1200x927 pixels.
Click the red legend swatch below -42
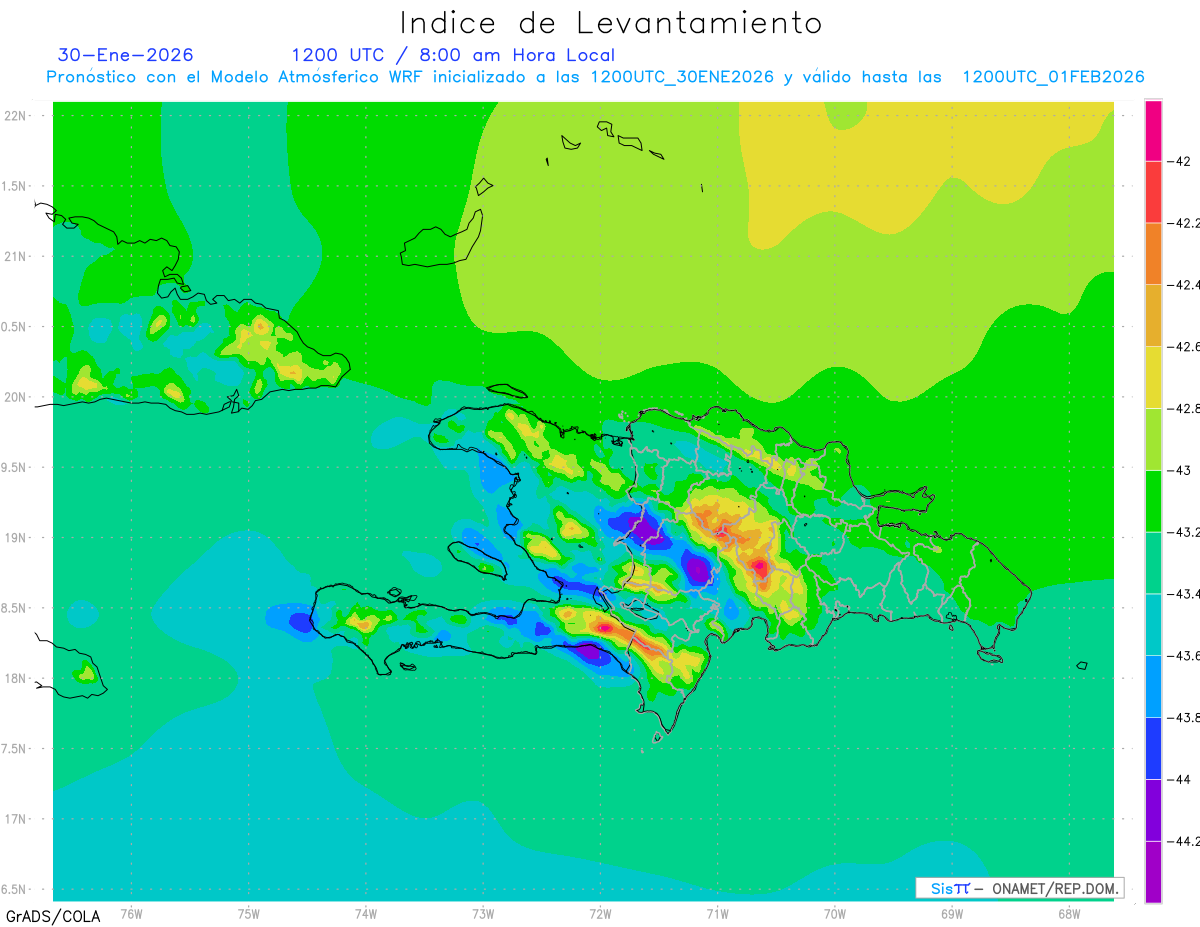tap(1153, 192)
